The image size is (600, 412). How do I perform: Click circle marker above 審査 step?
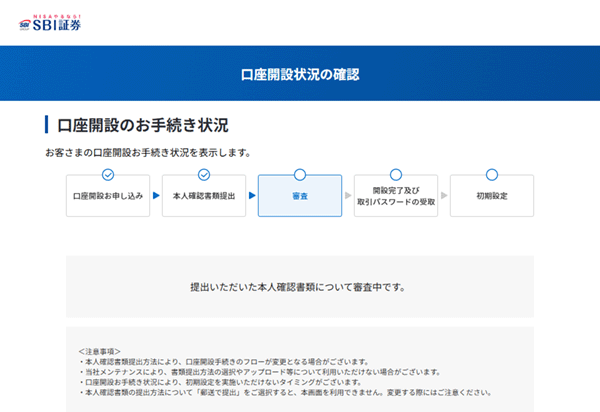[300, 175]
